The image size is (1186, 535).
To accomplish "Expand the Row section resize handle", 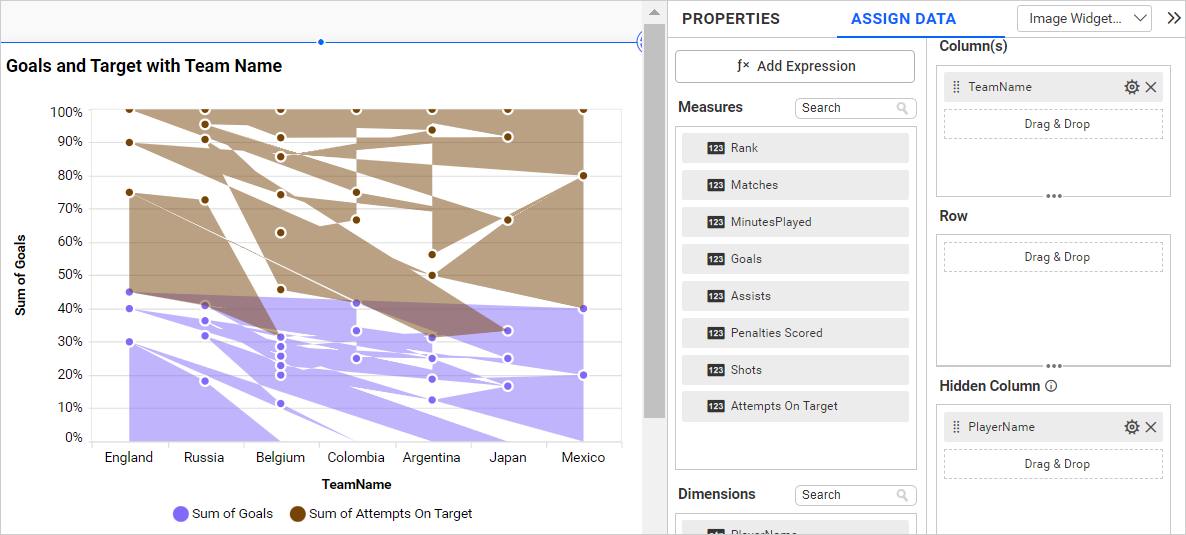I will (1053, 366).
